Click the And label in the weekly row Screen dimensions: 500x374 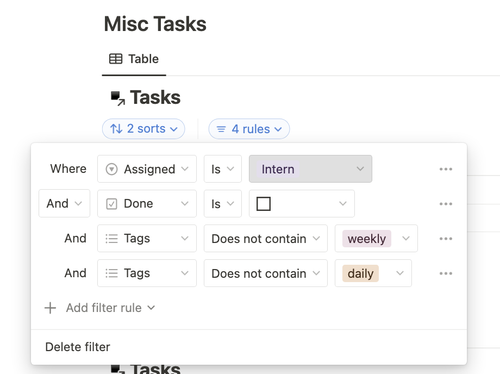[x=75, y=238]
